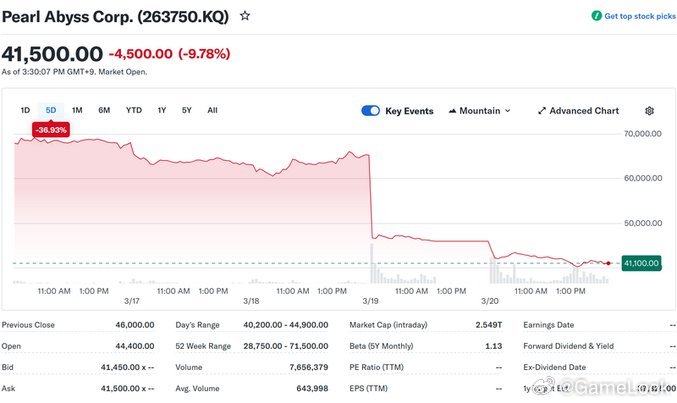Viewport: 677px width, 403px height.
Task: Click the Forward Dividend & Yield label
Action: pyautogui.click(x=568, y=346)
